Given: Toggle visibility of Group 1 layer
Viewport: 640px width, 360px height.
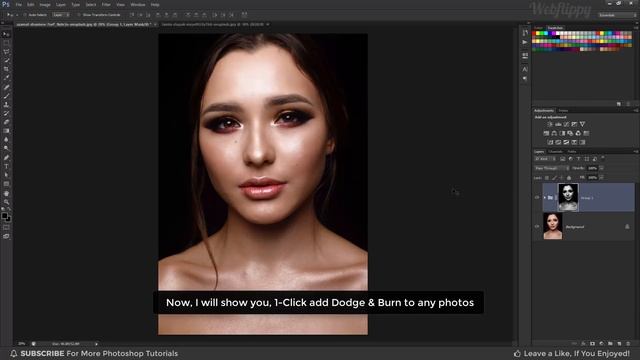Looking at the screenshot, I should 537,198.
